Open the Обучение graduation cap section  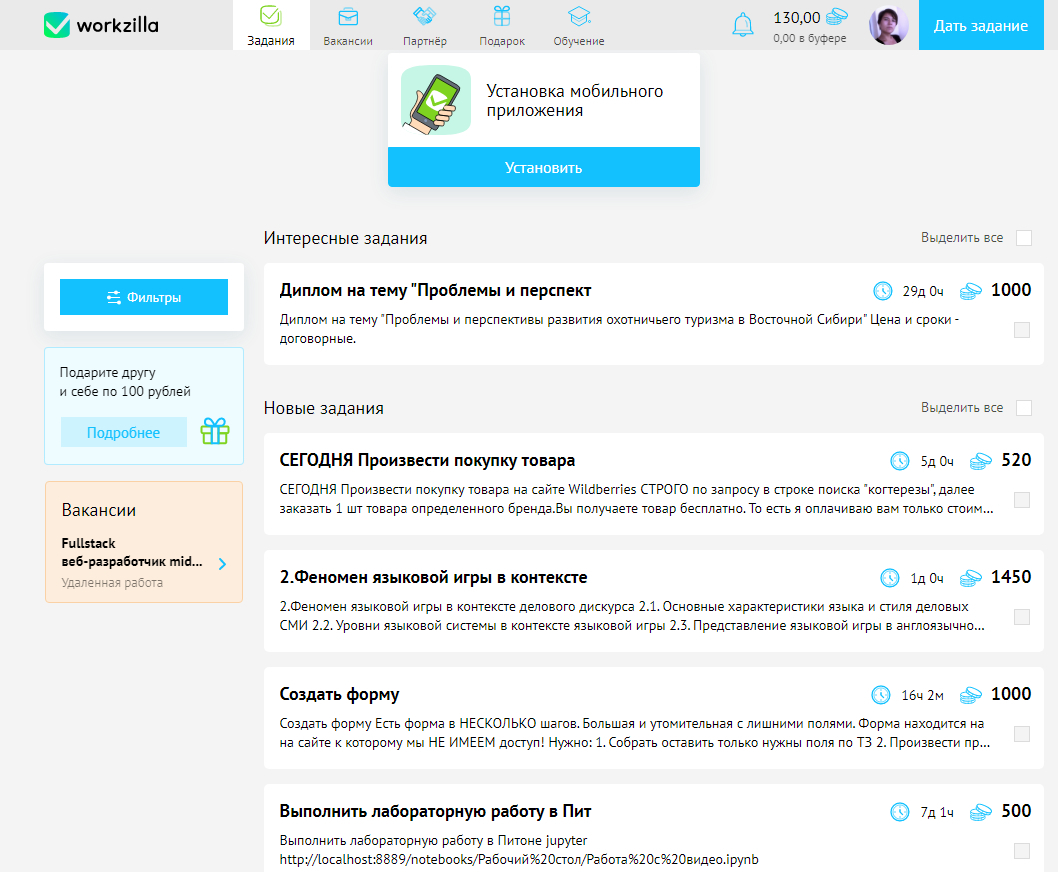579,25
